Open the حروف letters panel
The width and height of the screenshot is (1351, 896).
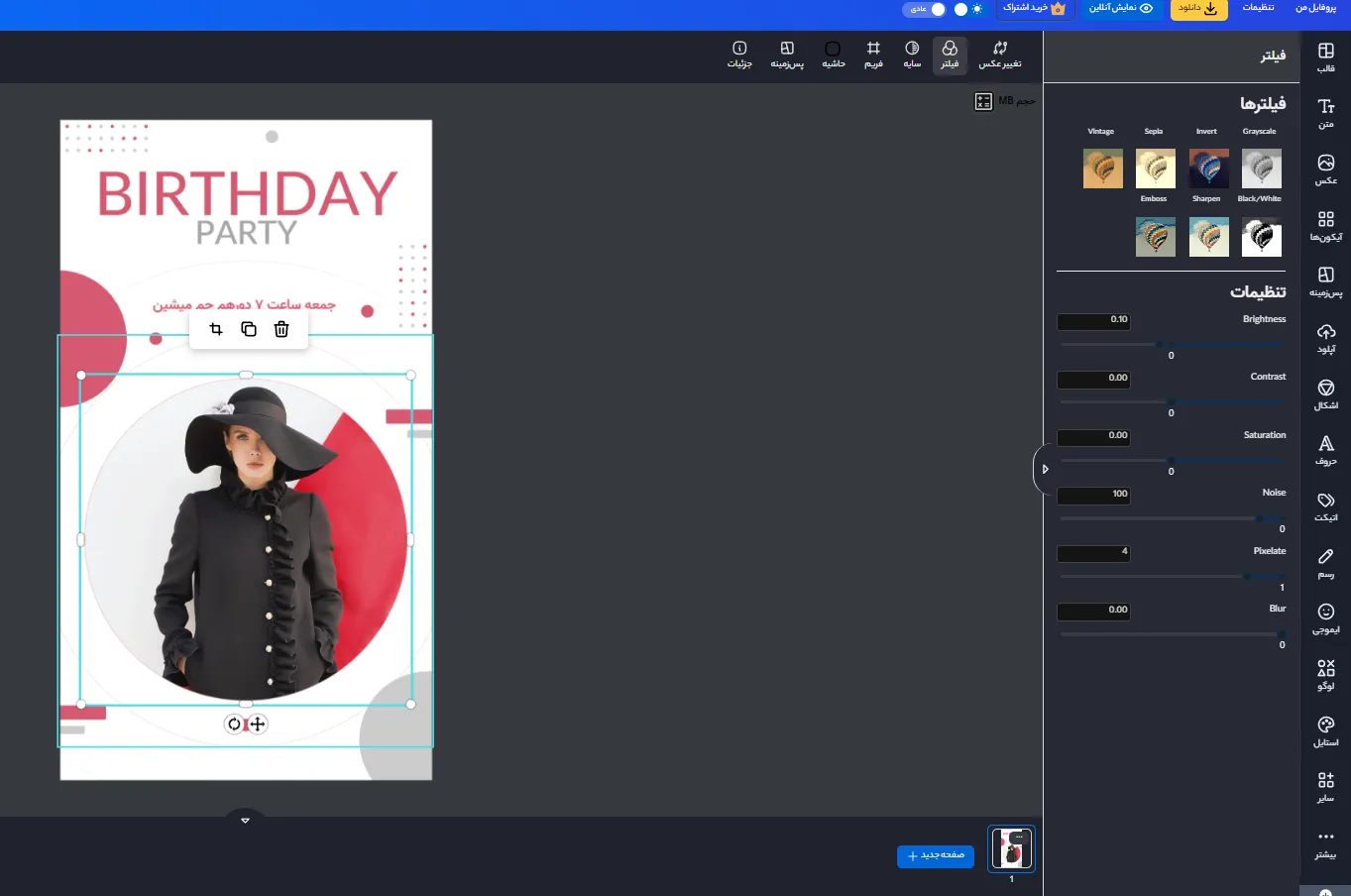pos(1325,450)
